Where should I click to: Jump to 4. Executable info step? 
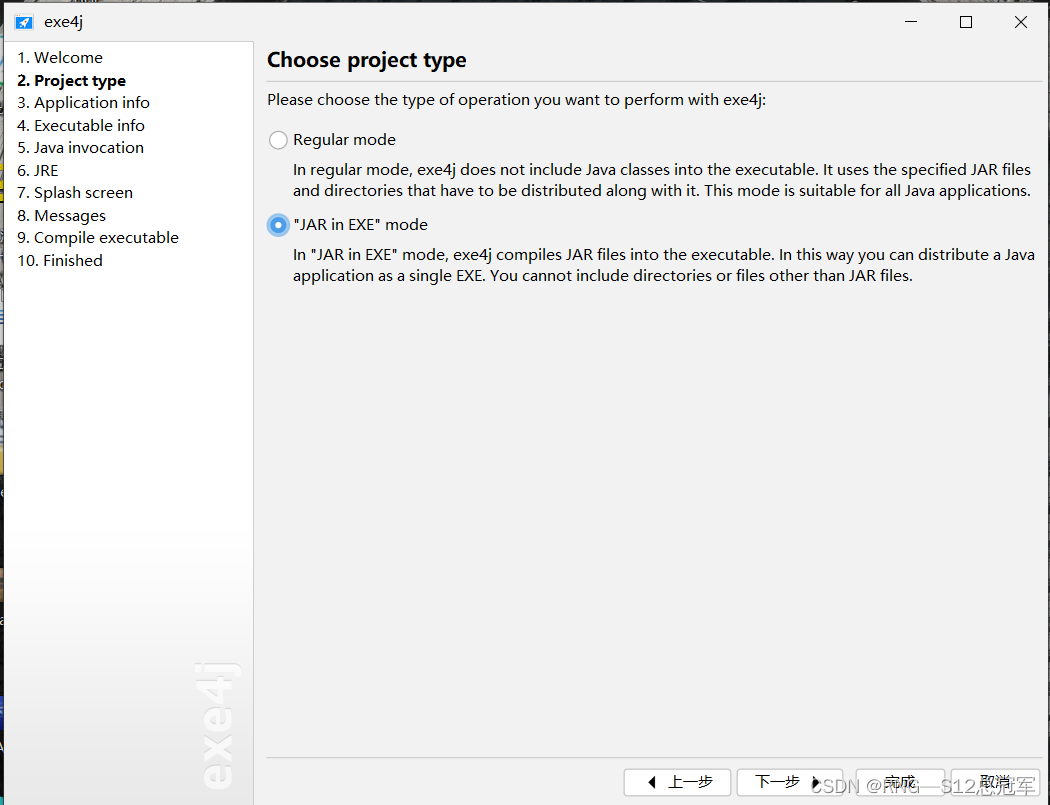pyautogui.click(x=80, y=125)
